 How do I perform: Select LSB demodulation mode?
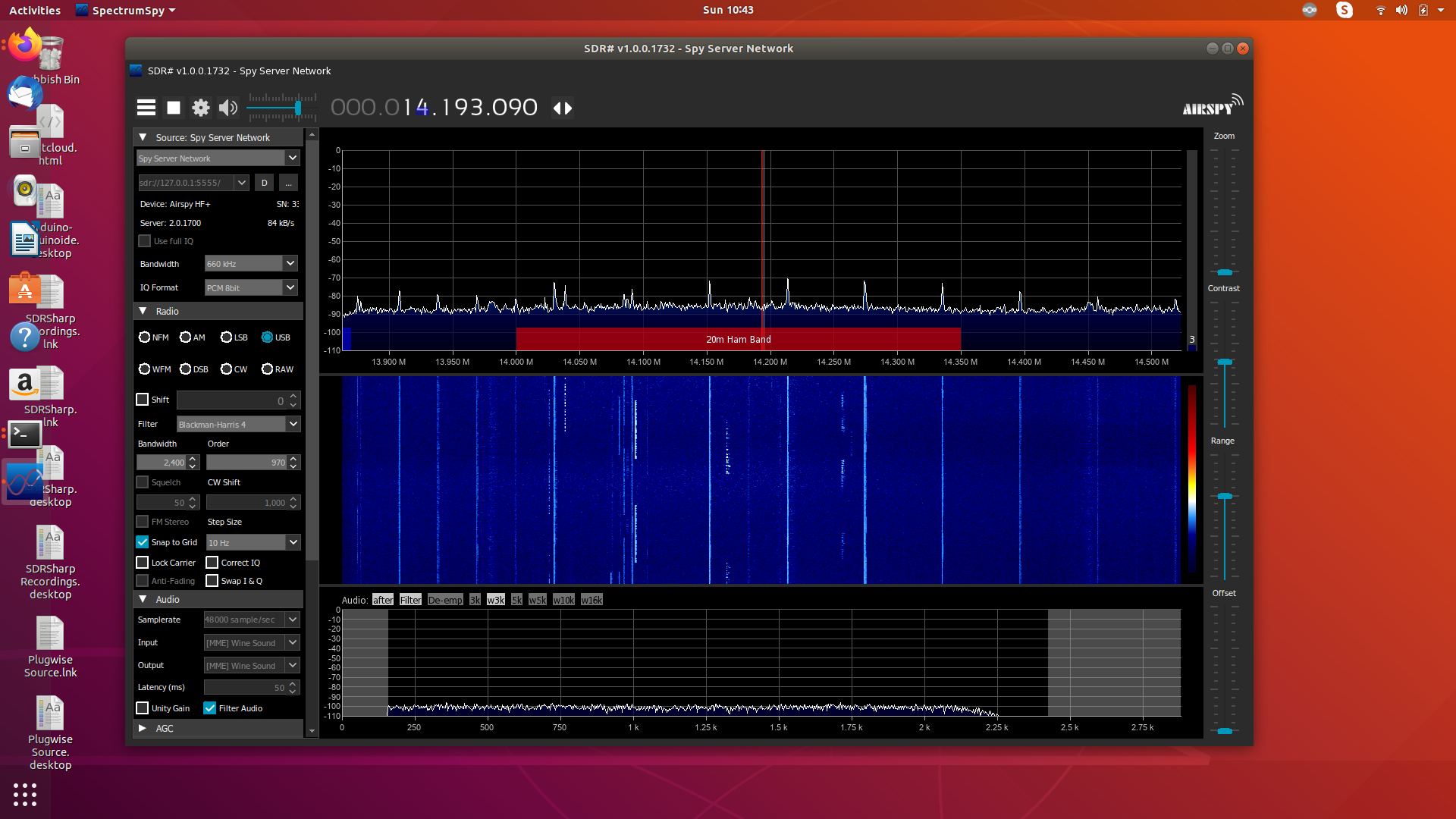227,337
